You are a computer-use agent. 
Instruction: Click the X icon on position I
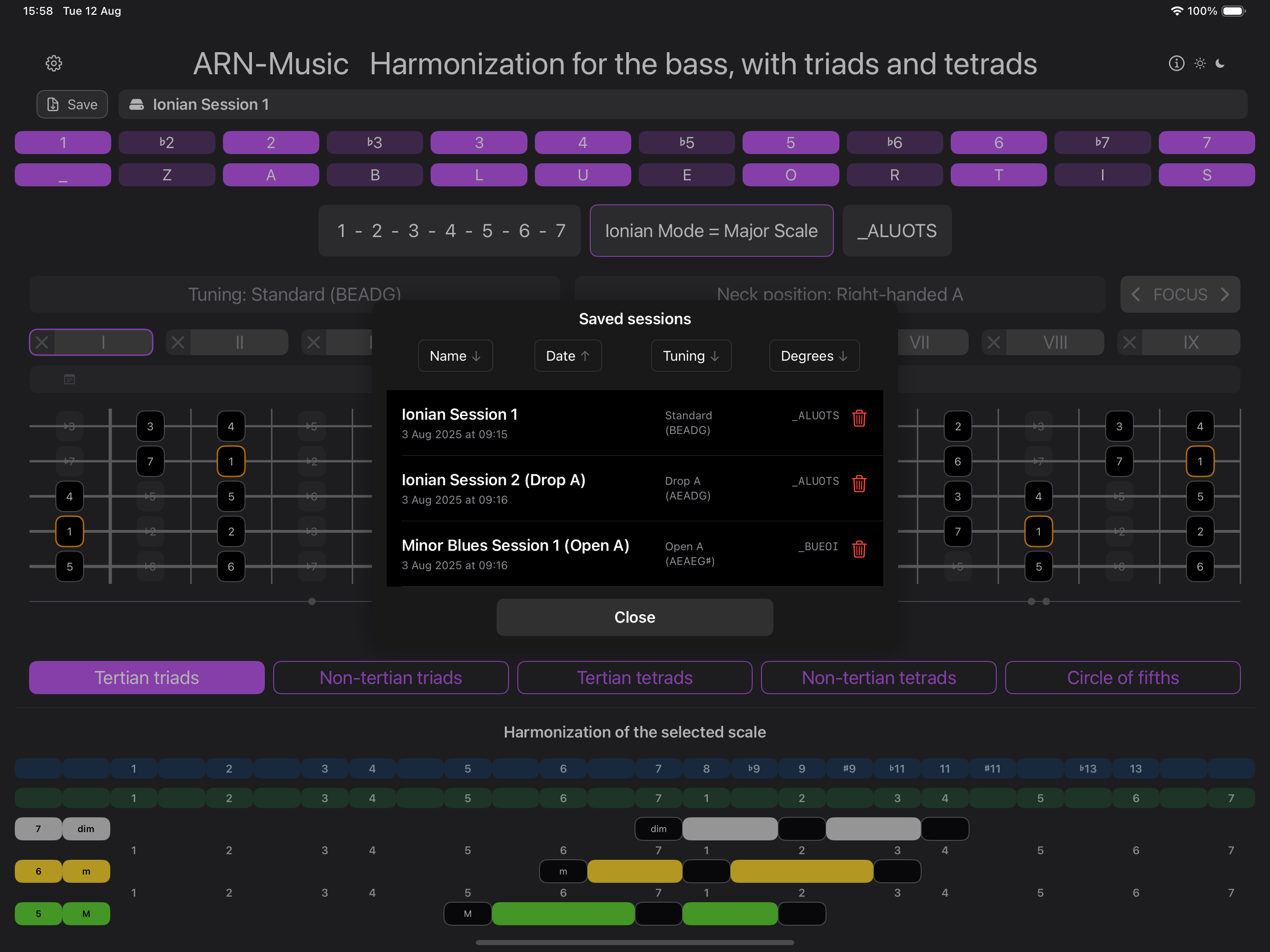point(42,343)
